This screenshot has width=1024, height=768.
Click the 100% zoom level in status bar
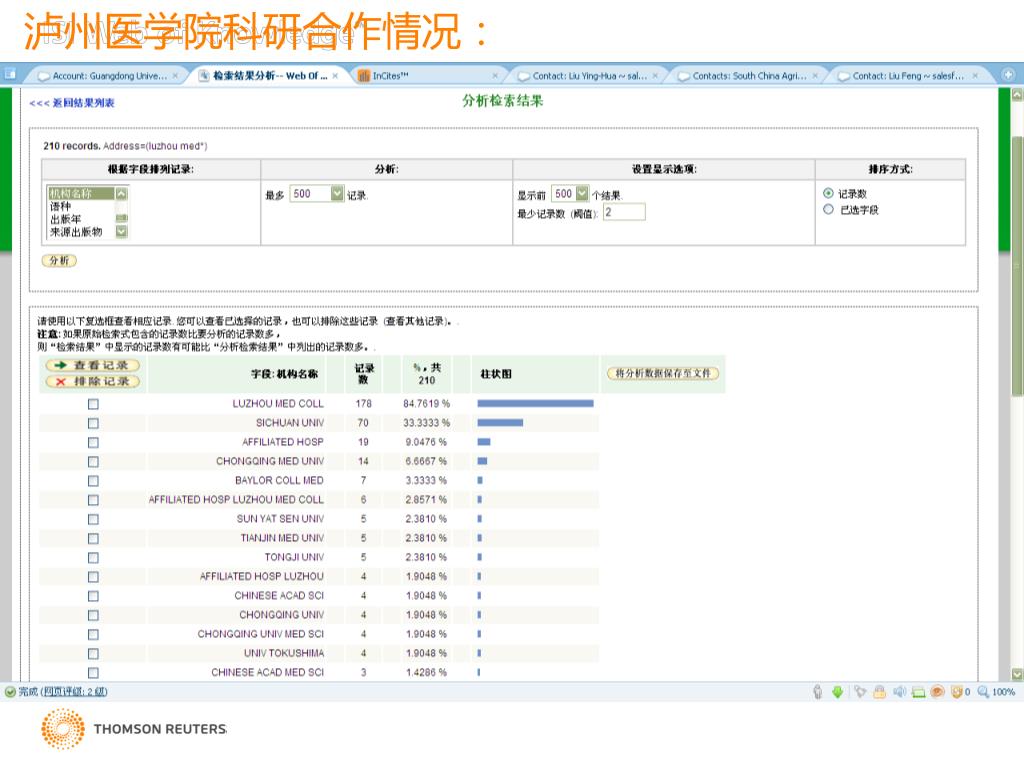(1004, 692)
